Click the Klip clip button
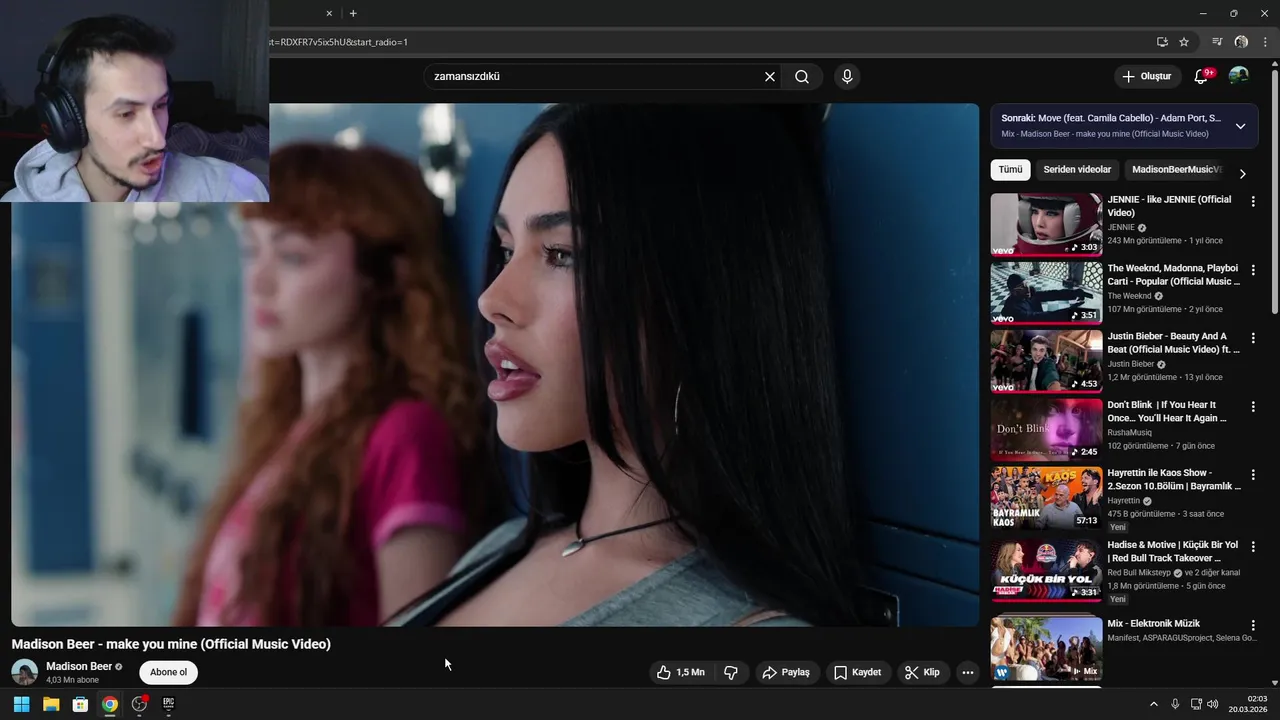 [x=922, y=673]
